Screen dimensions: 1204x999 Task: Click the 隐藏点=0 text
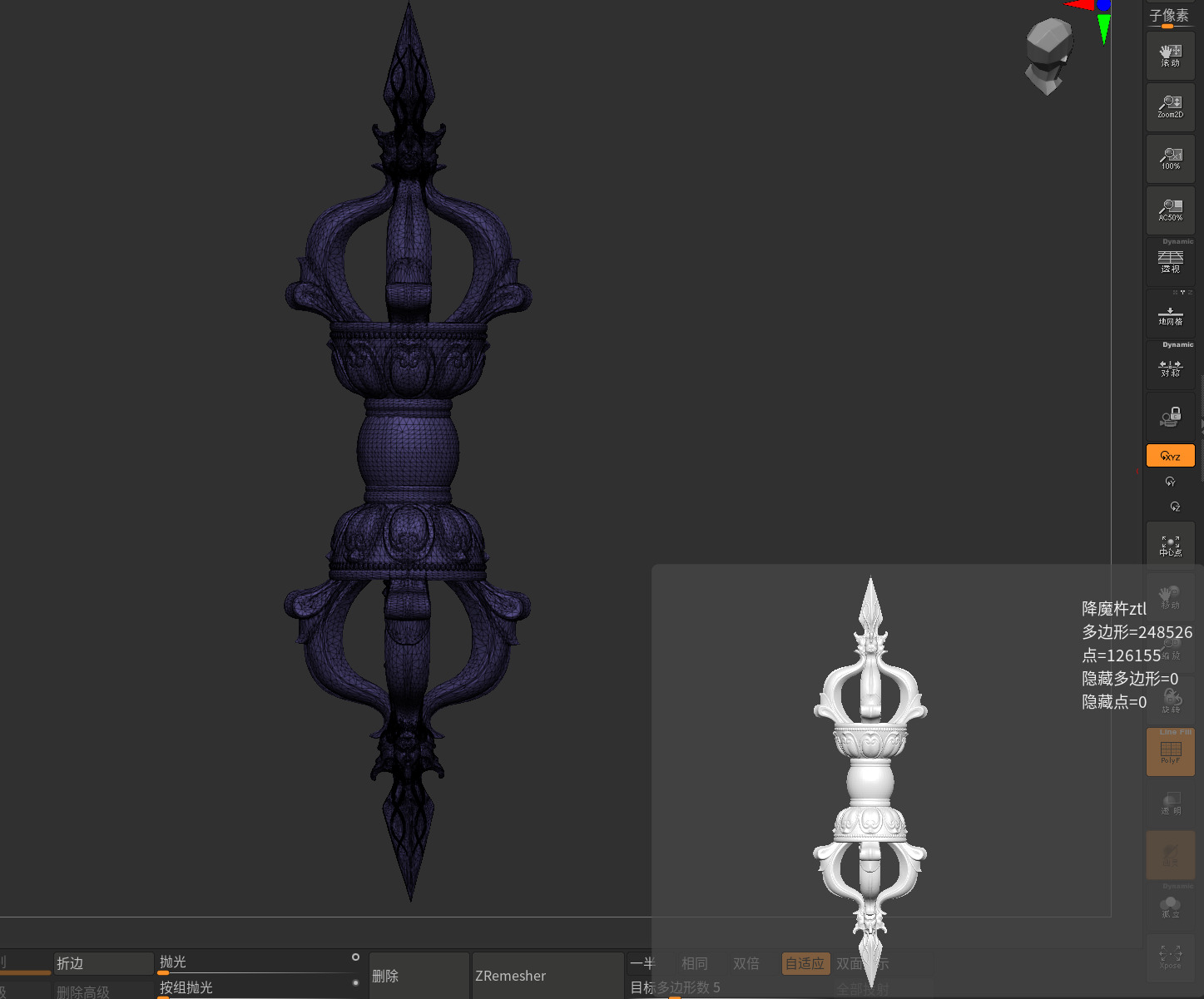point(1114,702)
